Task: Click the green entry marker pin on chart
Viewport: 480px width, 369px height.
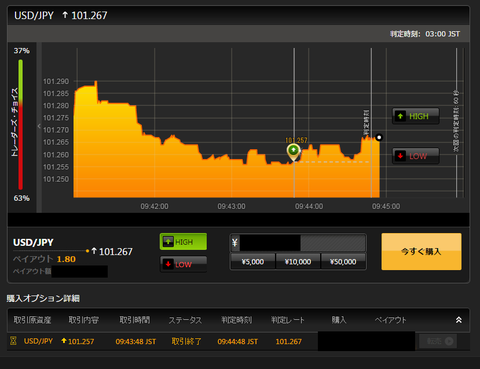Action: click(293, 152)
